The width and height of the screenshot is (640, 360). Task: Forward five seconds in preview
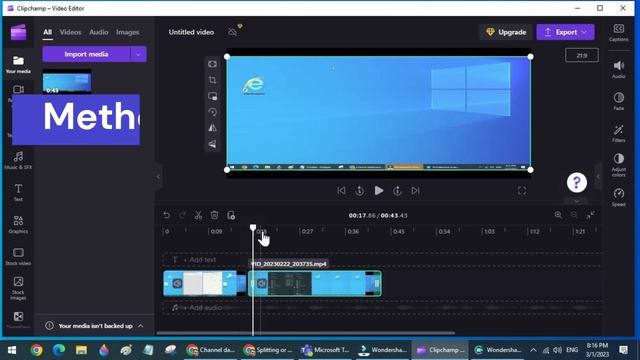click(397, 191)
